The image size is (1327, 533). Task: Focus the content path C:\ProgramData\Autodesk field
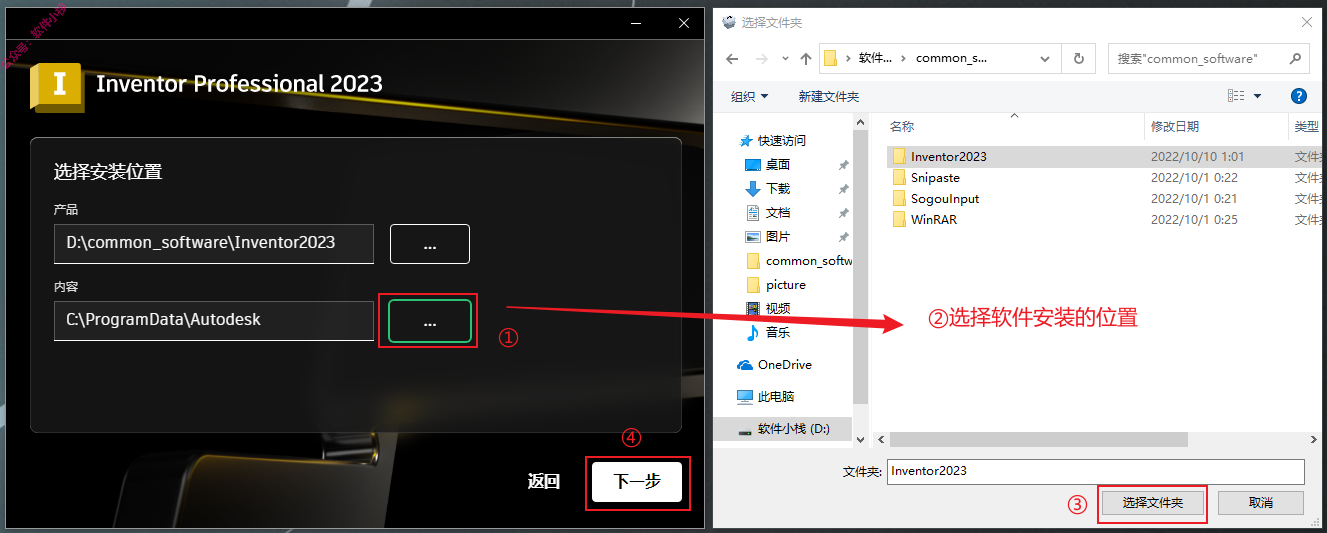click(214, 320)
